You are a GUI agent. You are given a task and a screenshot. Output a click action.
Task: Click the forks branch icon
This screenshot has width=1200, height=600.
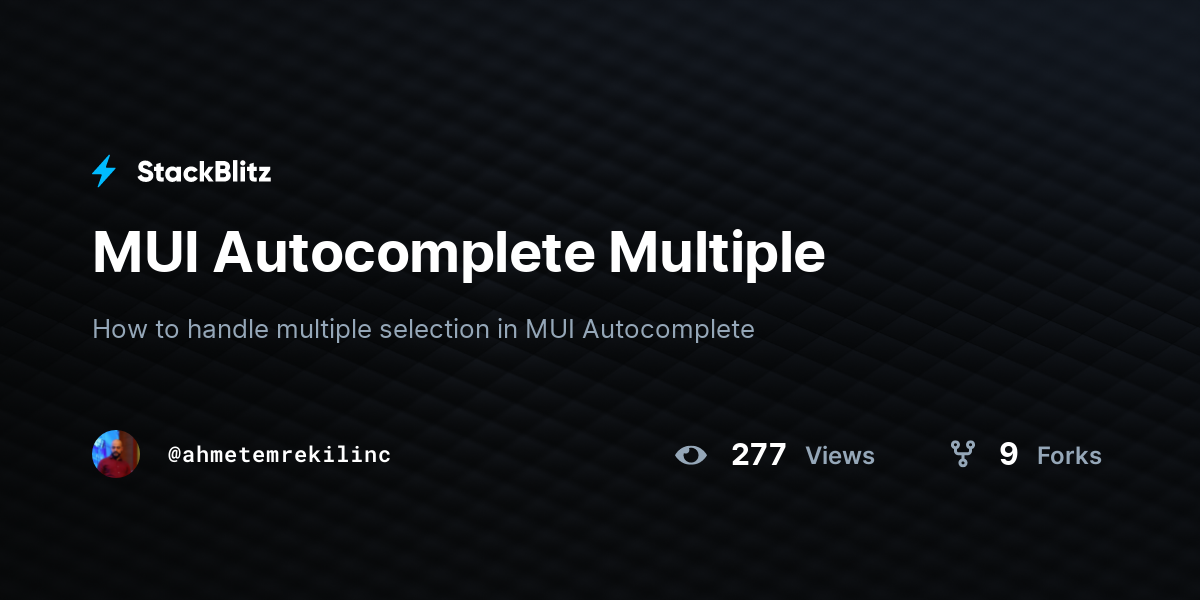(x=962, y=455)
